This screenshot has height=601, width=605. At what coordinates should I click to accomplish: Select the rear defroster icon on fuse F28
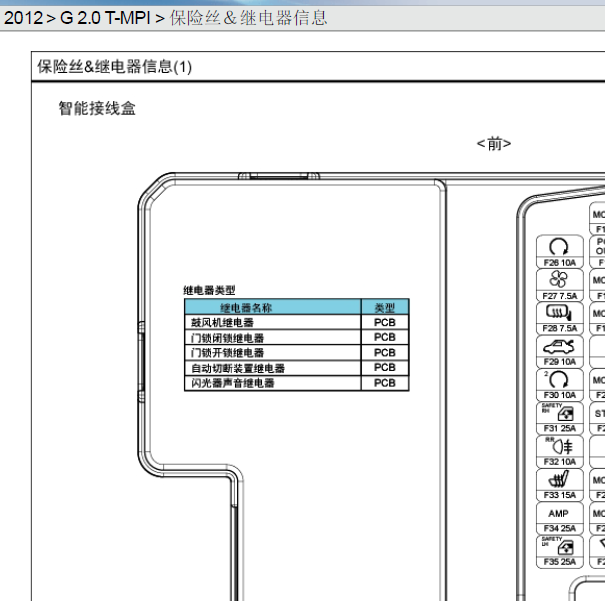[558, 312]
